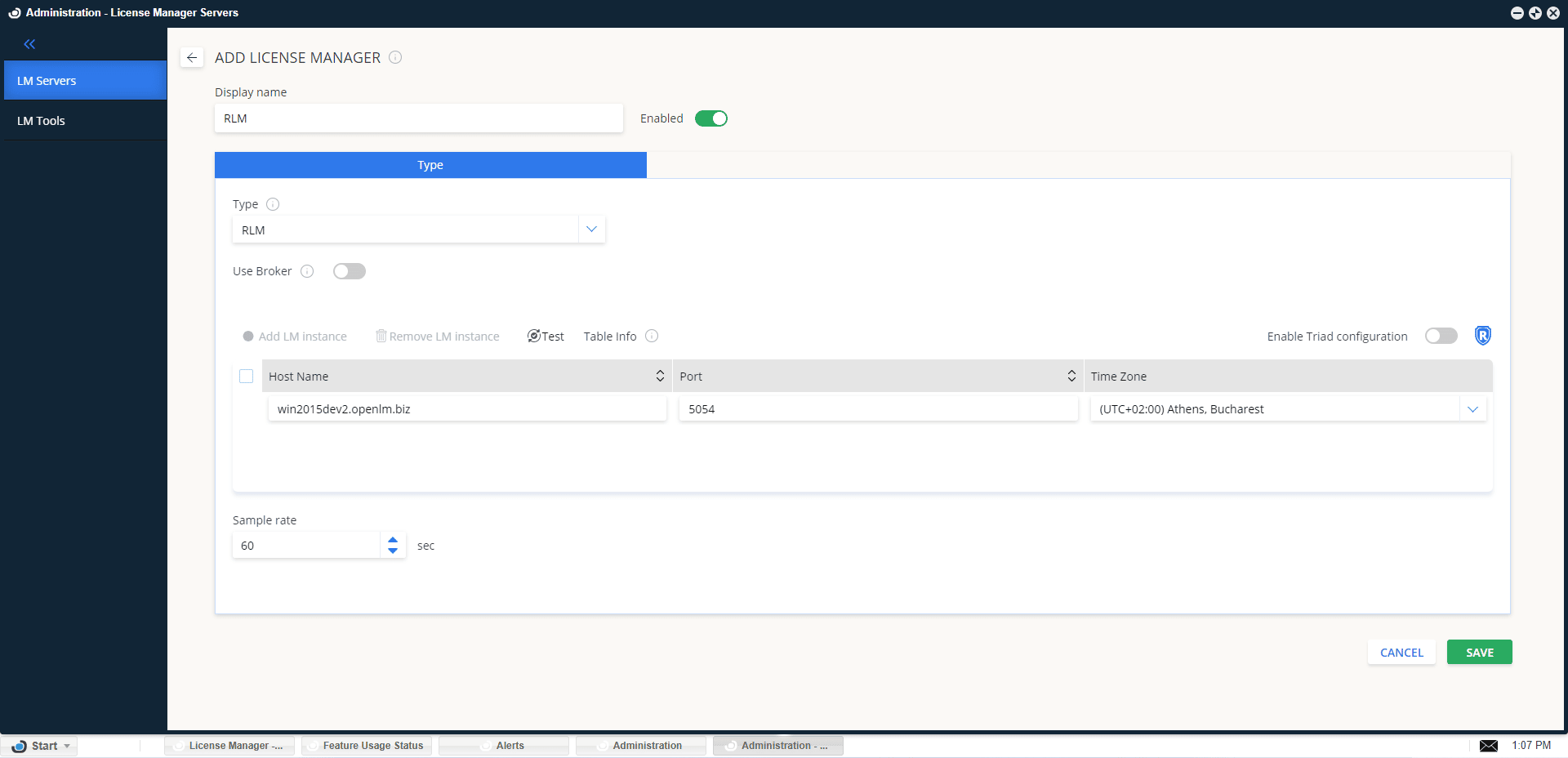Open the Add License Manager info tooltip icon
The height and width of the screenshot is (758, 1568).
point(395,57)
